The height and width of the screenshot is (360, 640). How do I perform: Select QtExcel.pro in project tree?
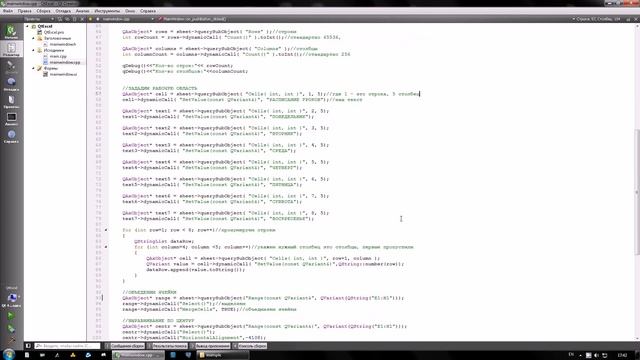pos(54,32)
